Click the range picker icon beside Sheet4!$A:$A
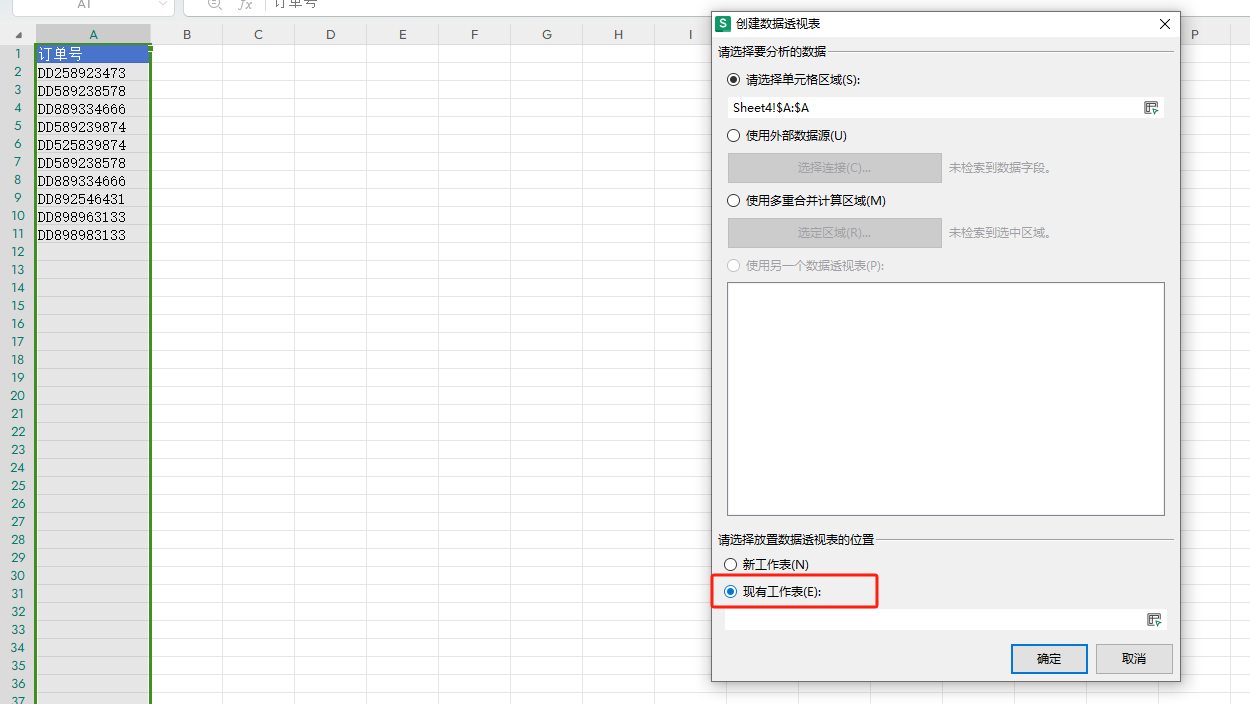Screen dimensions: 1250x704 tap(1151, 108)
